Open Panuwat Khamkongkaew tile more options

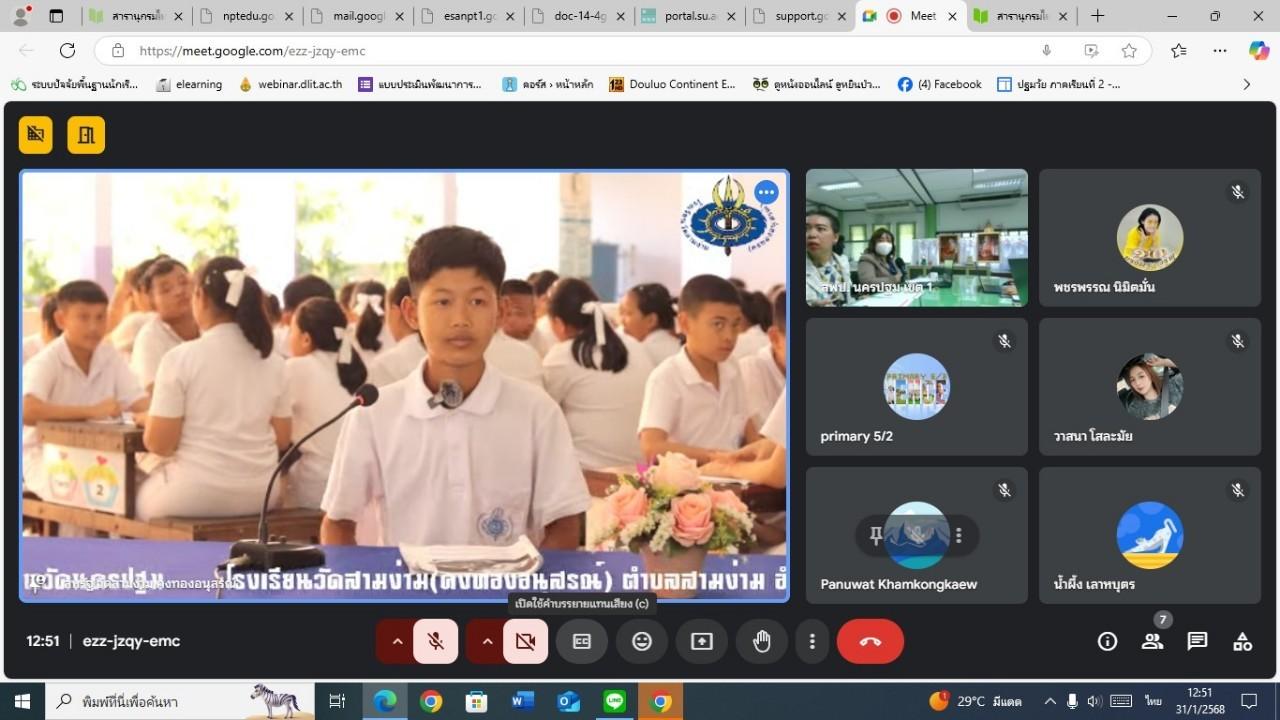click(x=958, y=536)
